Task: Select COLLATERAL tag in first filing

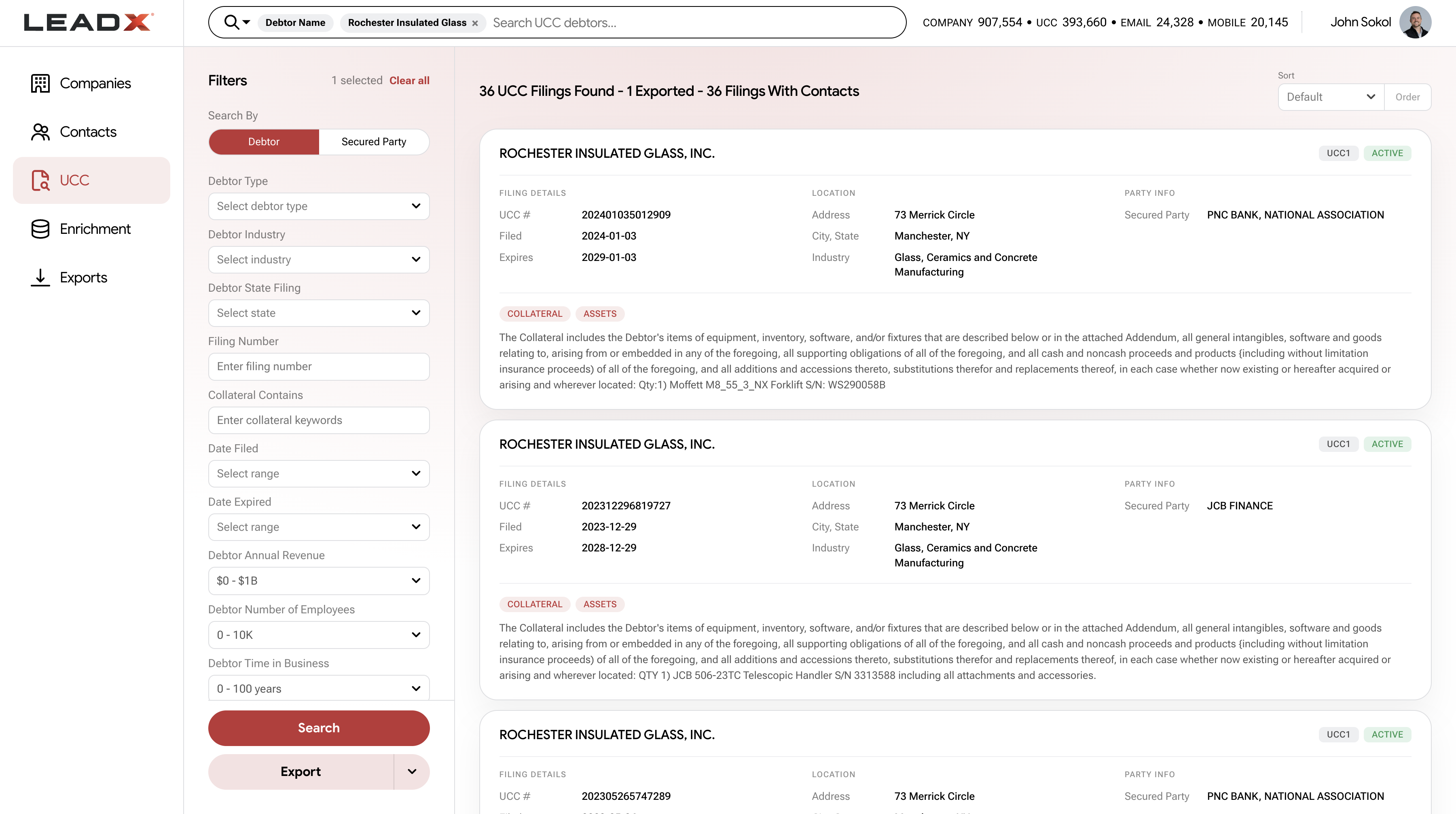Action: click(535, 314)
